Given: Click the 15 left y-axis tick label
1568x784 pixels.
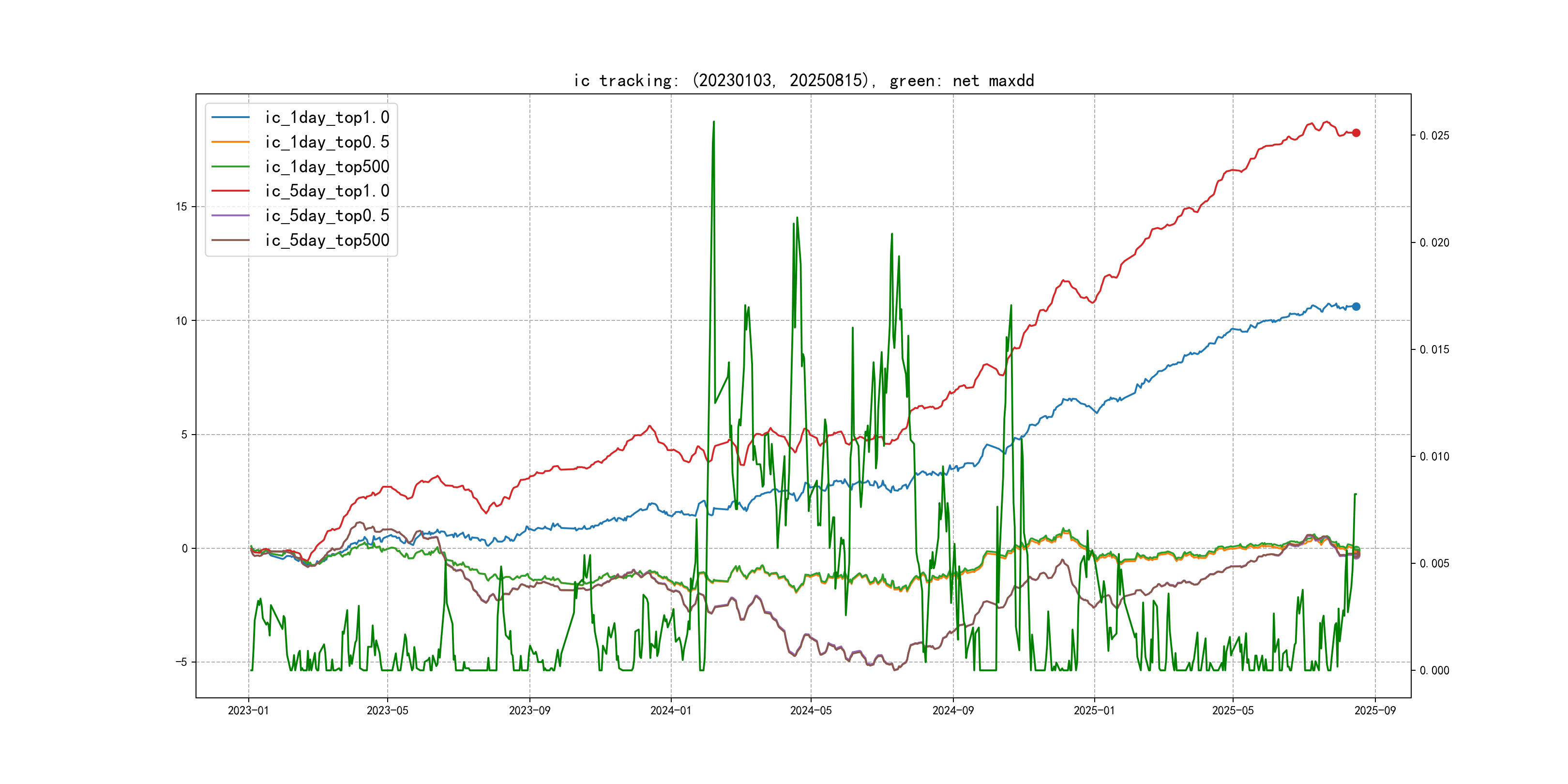Looking at the screenshot, I should pyautogui.click(x=181, y=207).
